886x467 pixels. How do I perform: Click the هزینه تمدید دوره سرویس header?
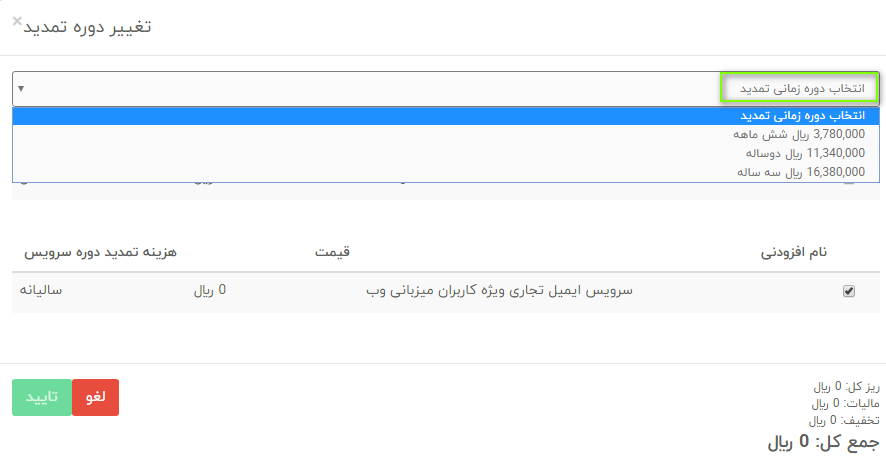[101, 252]
